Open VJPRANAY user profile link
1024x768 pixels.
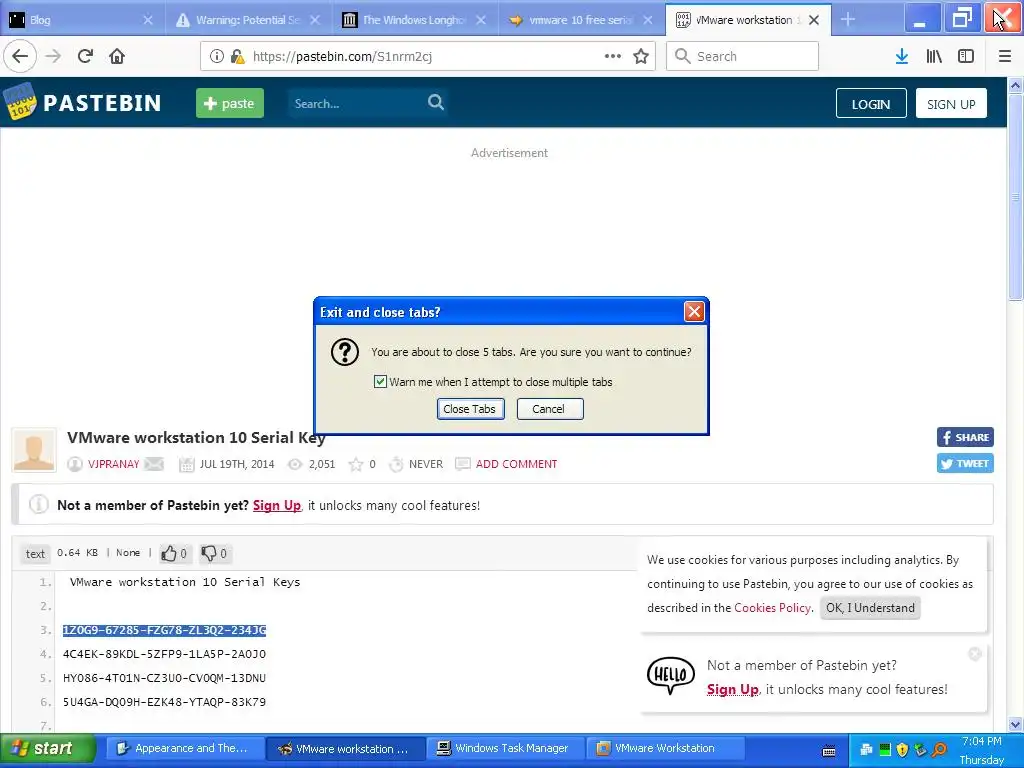[x=113, y=464]
